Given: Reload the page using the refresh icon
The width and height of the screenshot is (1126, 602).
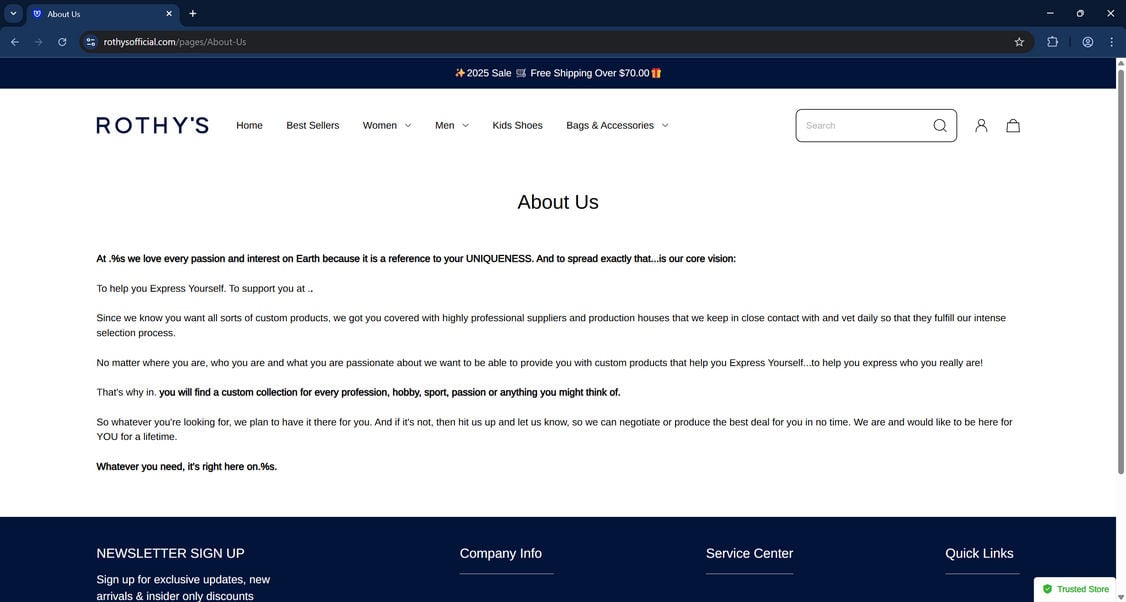Looking at the screenshot, I should pos(59,40).
